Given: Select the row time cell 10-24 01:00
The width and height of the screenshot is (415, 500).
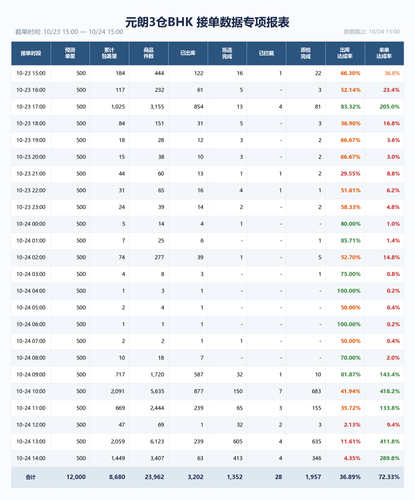Looking at the screenshot, I should click(31, 241).
